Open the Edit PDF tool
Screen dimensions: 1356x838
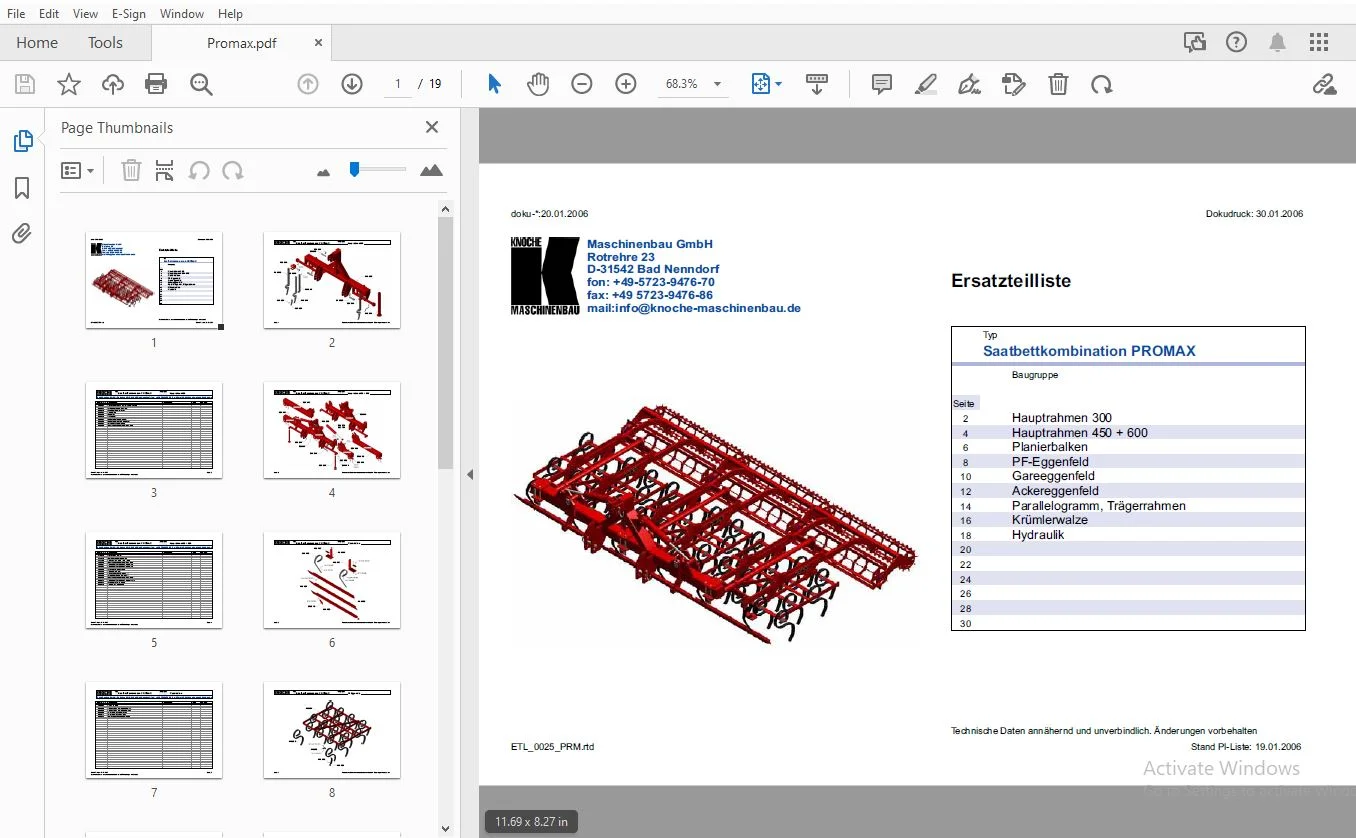click(1013, 84)
